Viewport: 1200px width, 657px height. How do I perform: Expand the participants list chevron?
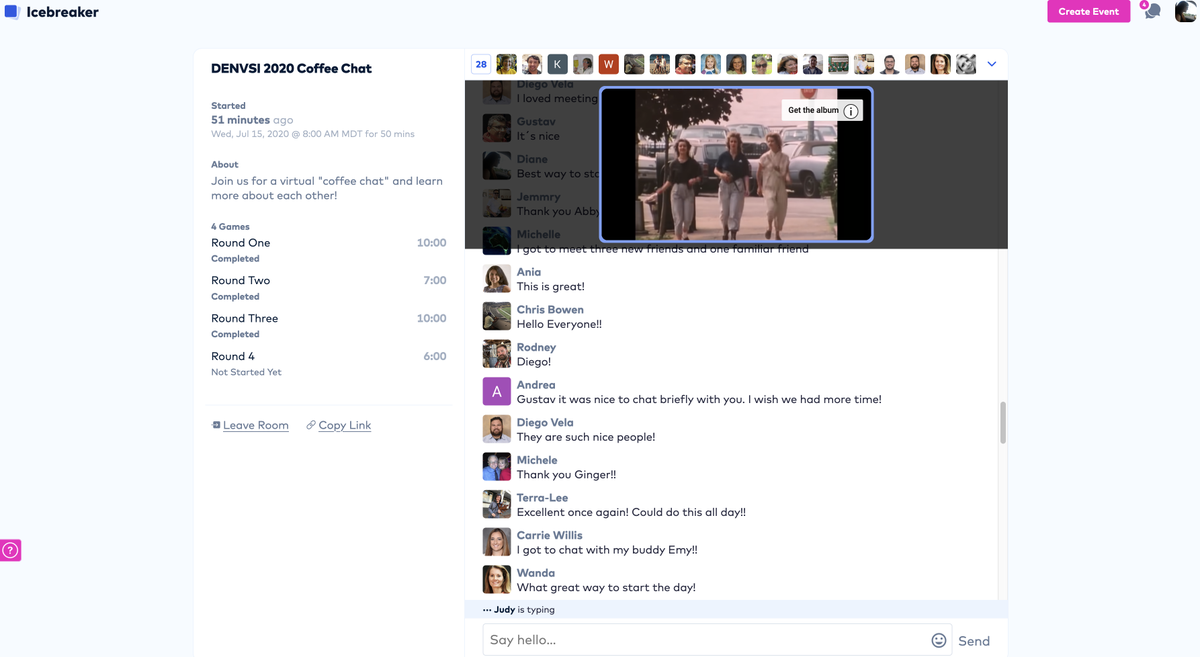coord(992,64)
